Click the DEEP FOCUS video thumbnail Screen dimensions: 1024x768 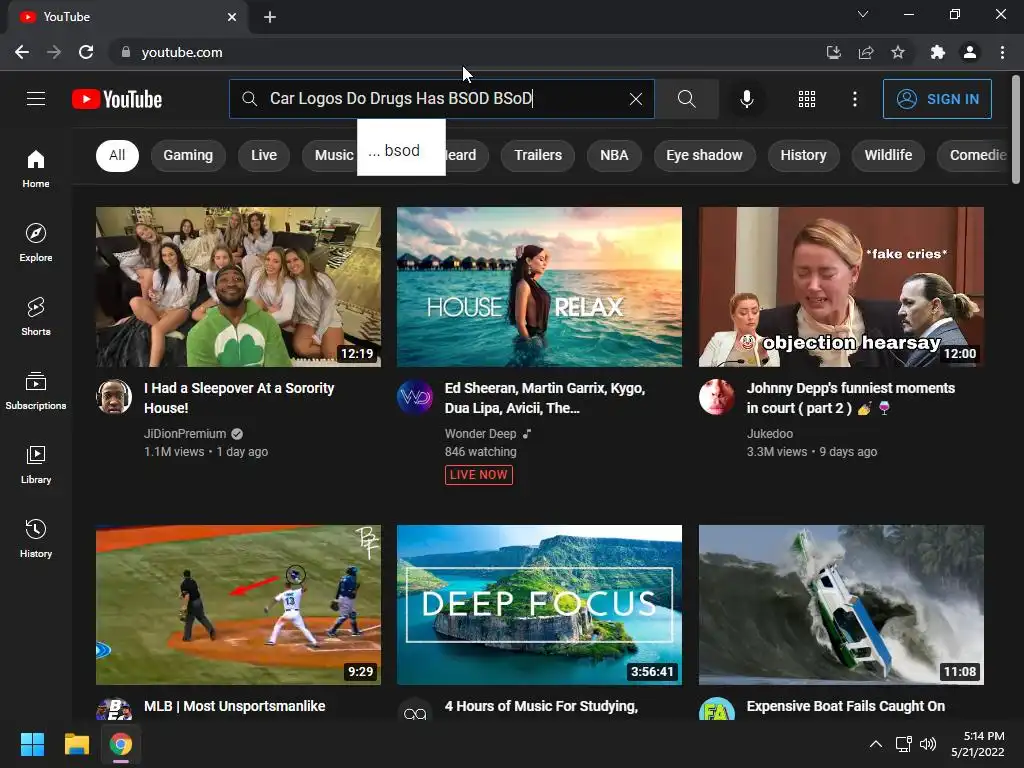539,605
